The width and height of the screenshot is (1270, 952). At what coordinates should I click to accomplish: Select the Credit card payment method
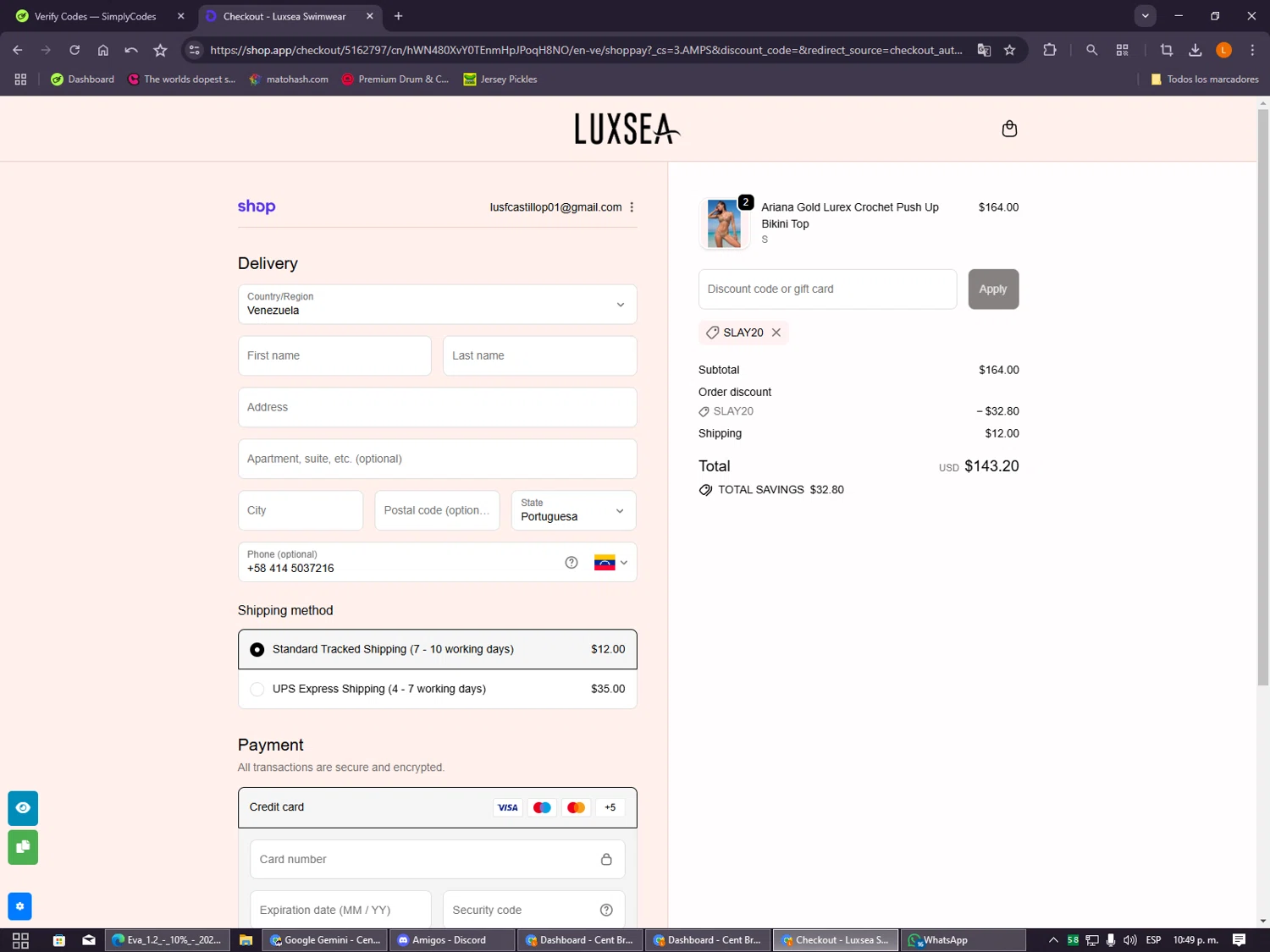coord(438,807)
